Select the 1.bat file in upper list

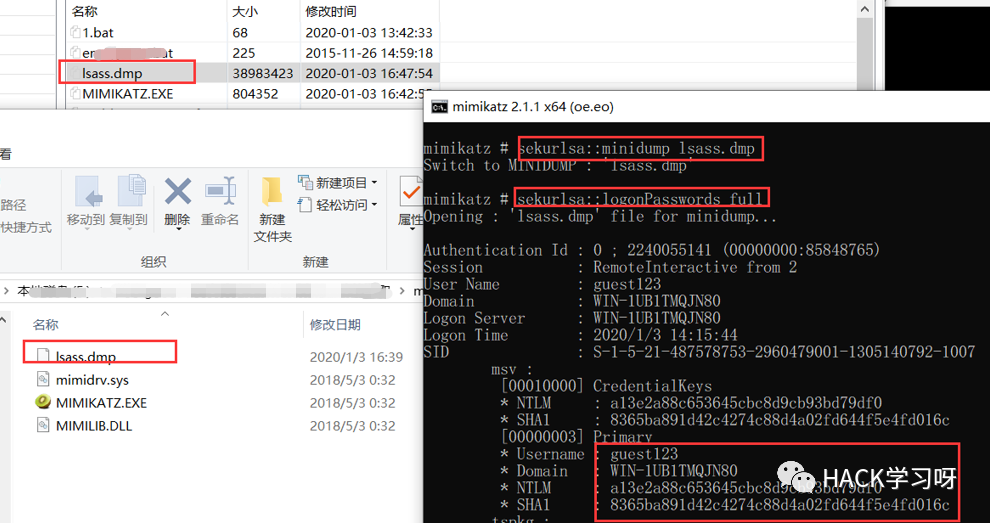(x=98, y=32)
